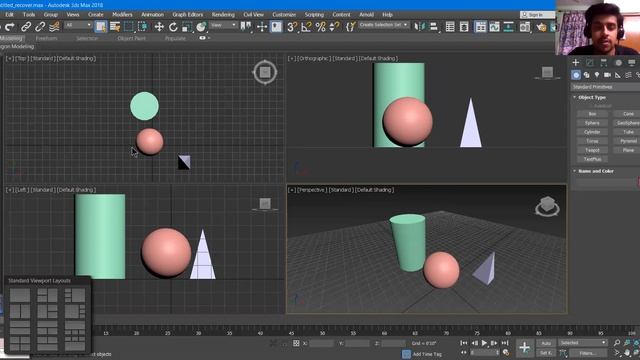Click the Box primitive button
This screenshot has width=640, height=360.
pos(592,114)
